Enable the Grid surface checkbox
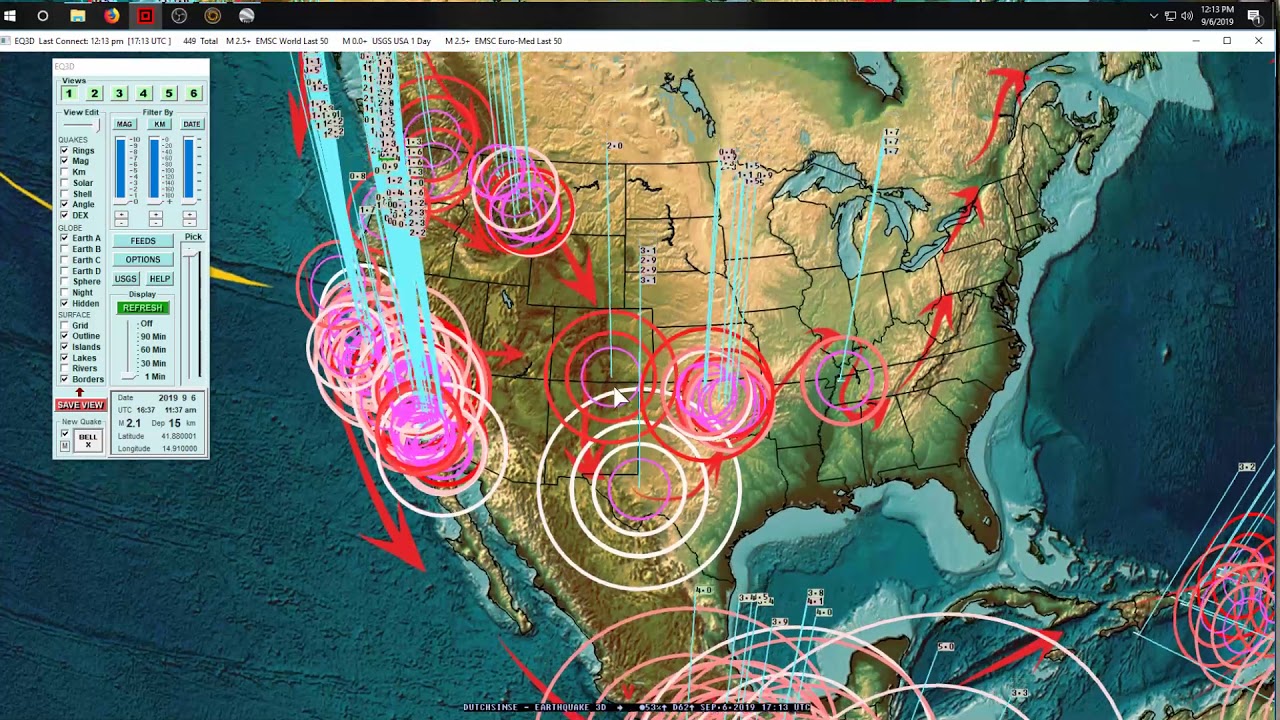The image size is (1280, 720). (x=64, y=325)
